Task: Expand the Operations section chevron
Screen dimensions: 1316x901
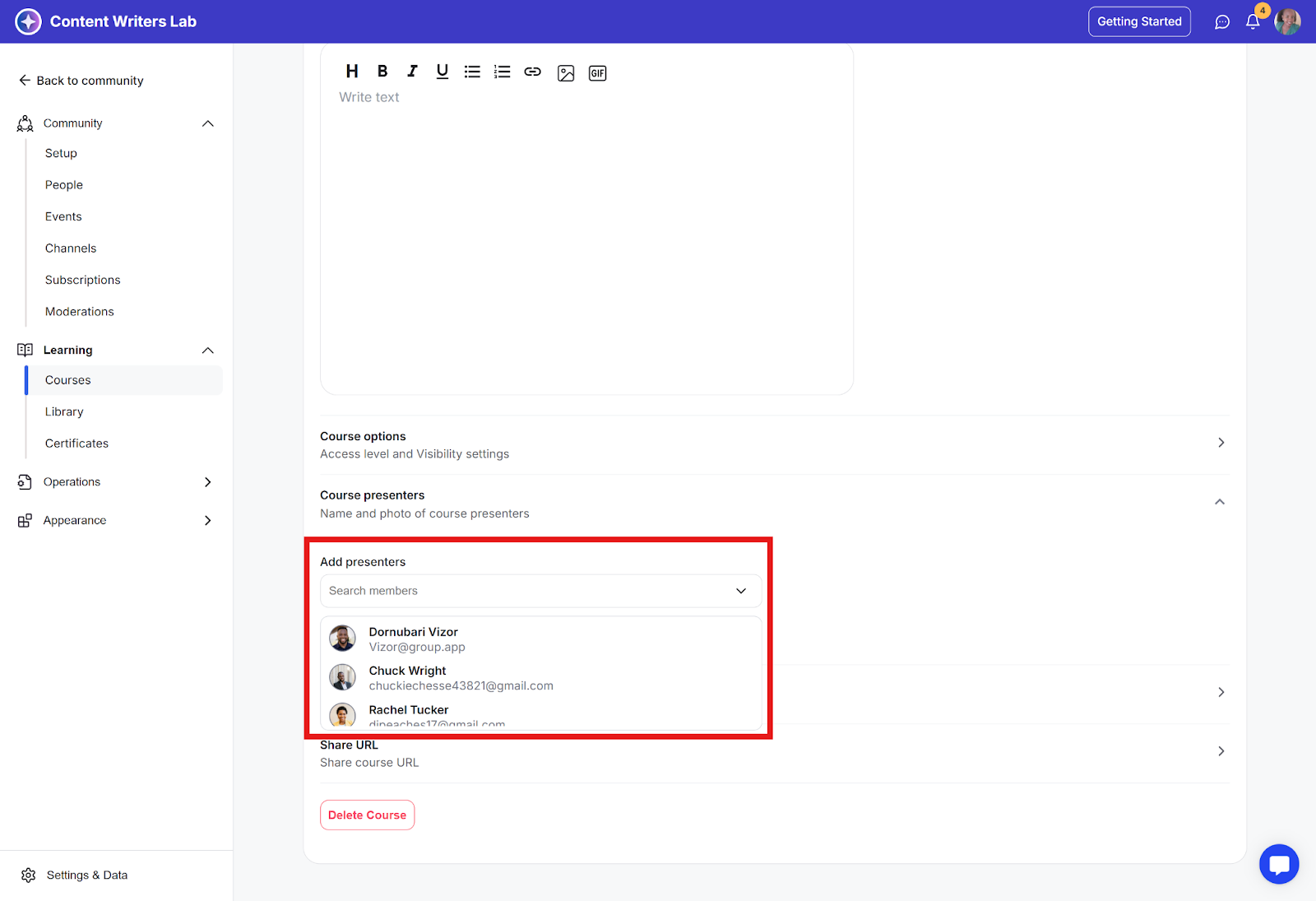Action: click(x=208, y=482)
